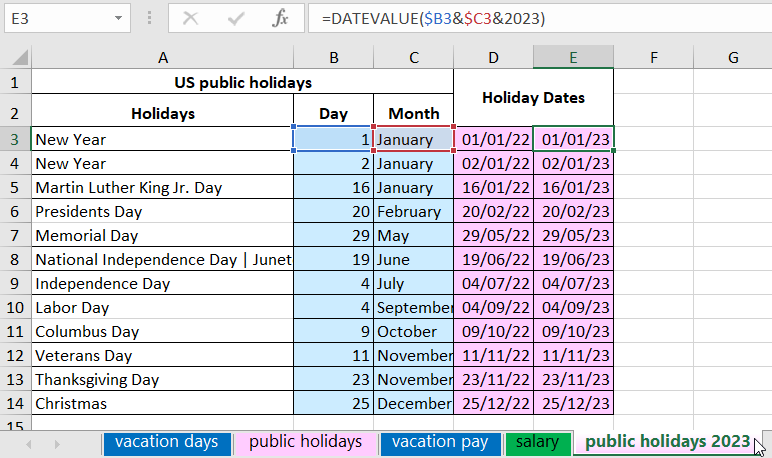
Task: Select column B header
Action: (333, 58)
